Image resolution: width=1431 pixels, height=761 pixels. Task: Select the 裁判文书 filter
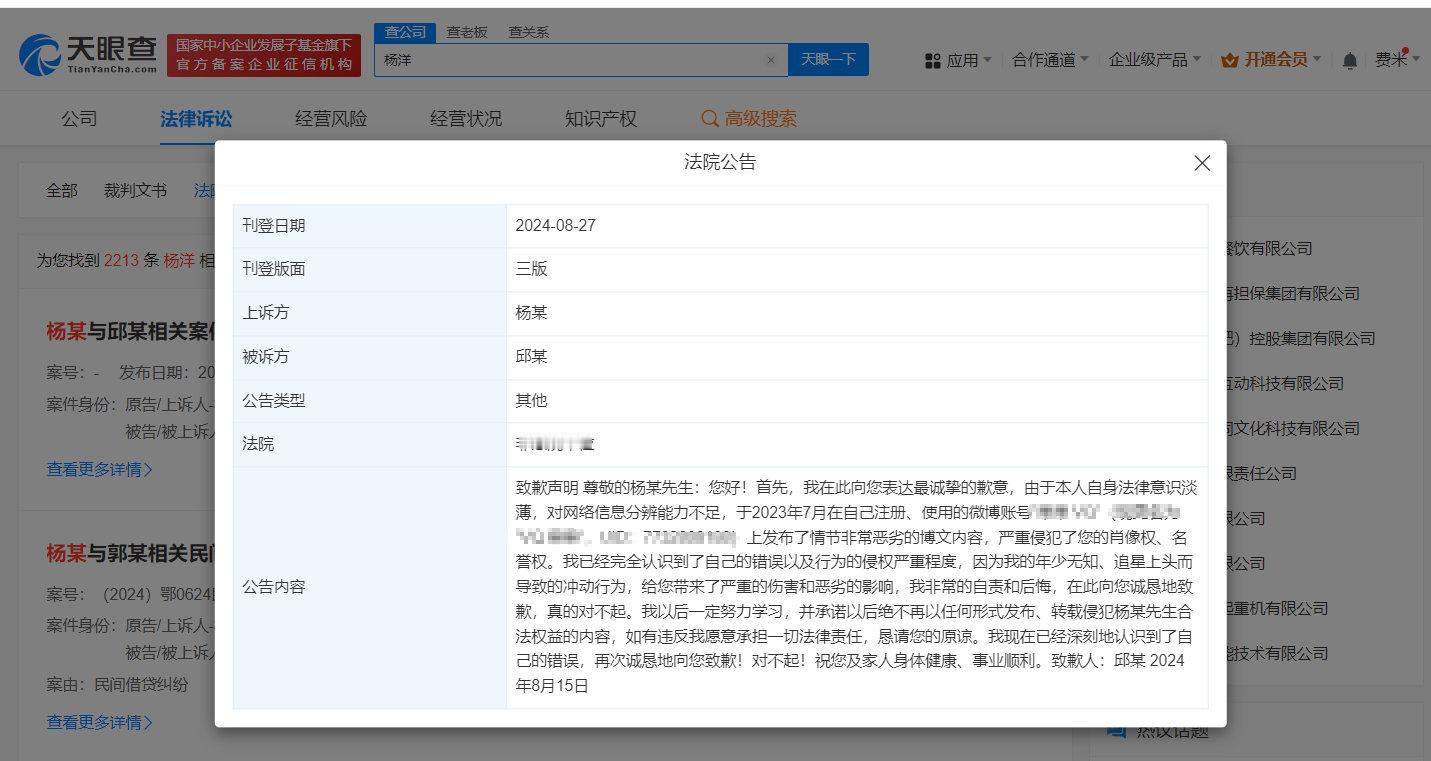tap(135, 190)
